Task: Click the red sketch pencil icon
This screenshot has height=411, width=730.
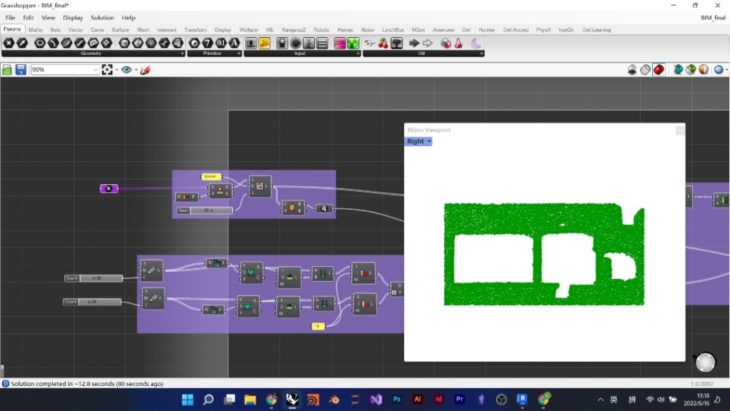Action: pyautogui.click(x=146, y=70)
